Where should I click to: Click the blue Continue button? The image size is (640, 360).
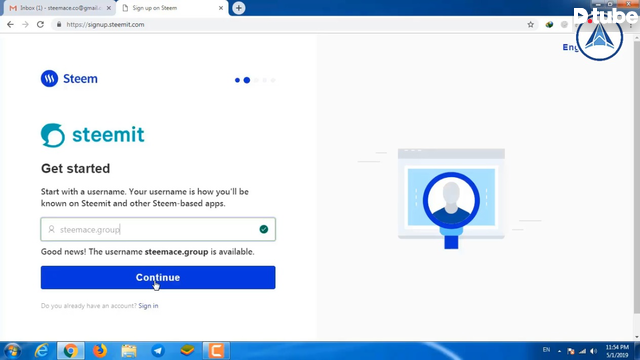tap(158, 278)
